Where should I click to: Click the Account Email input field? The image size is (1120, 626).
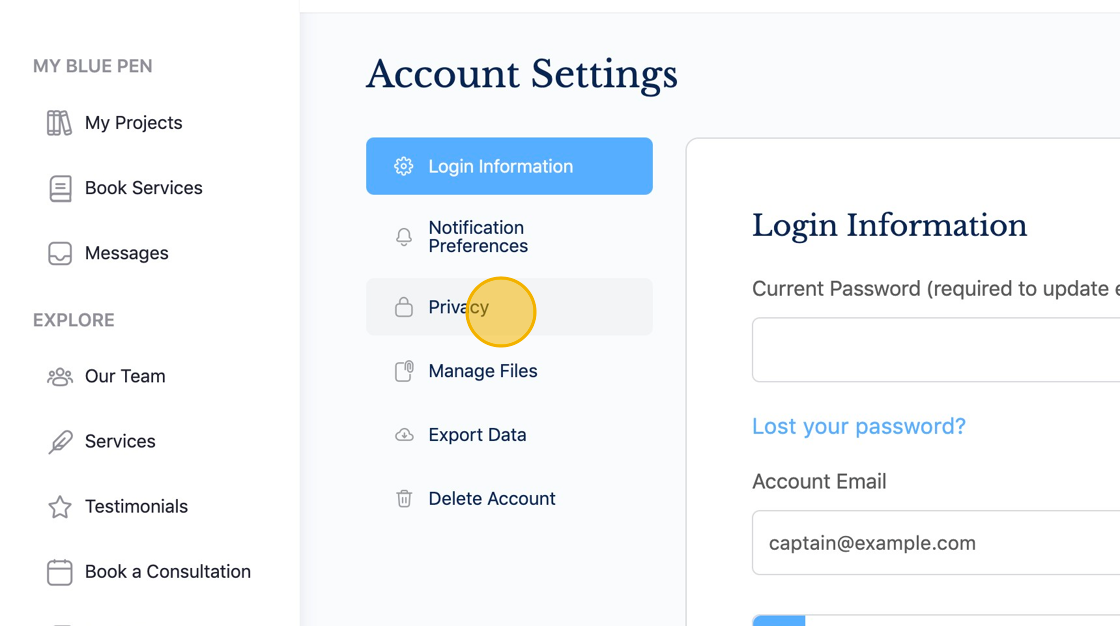click(935, 543)
